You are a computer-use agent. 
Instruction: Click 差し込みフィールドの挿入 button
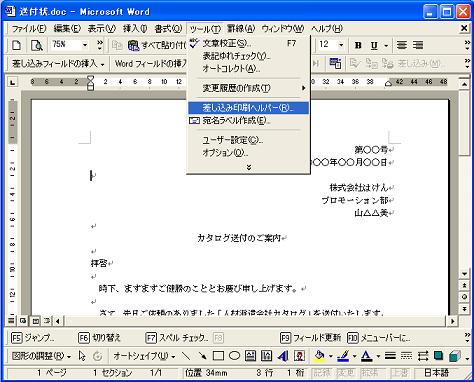(58, 63)
